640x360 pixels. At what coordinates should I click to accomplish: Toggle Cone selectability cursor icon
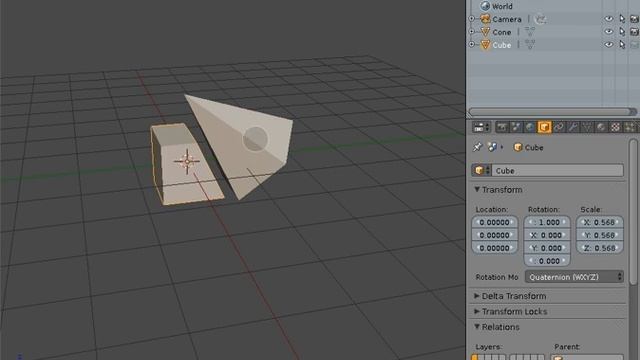622,31
